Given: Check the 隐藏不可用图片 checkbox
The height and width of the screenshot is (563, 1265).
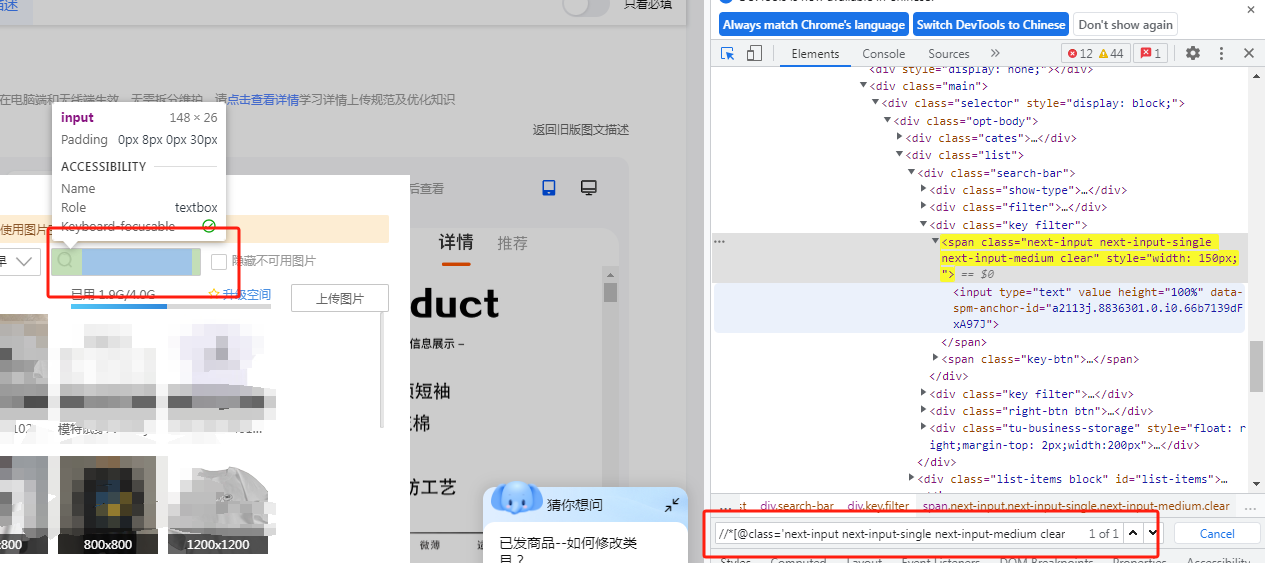Looking at the screenshot, I should (219, 261).
